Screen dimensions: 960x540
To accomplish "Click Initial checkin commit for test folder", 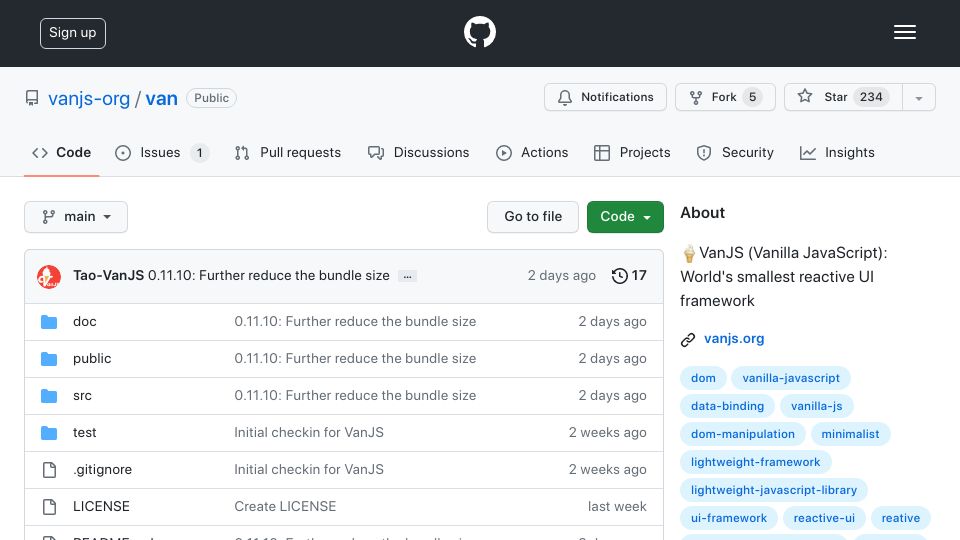I will [309, 433].
